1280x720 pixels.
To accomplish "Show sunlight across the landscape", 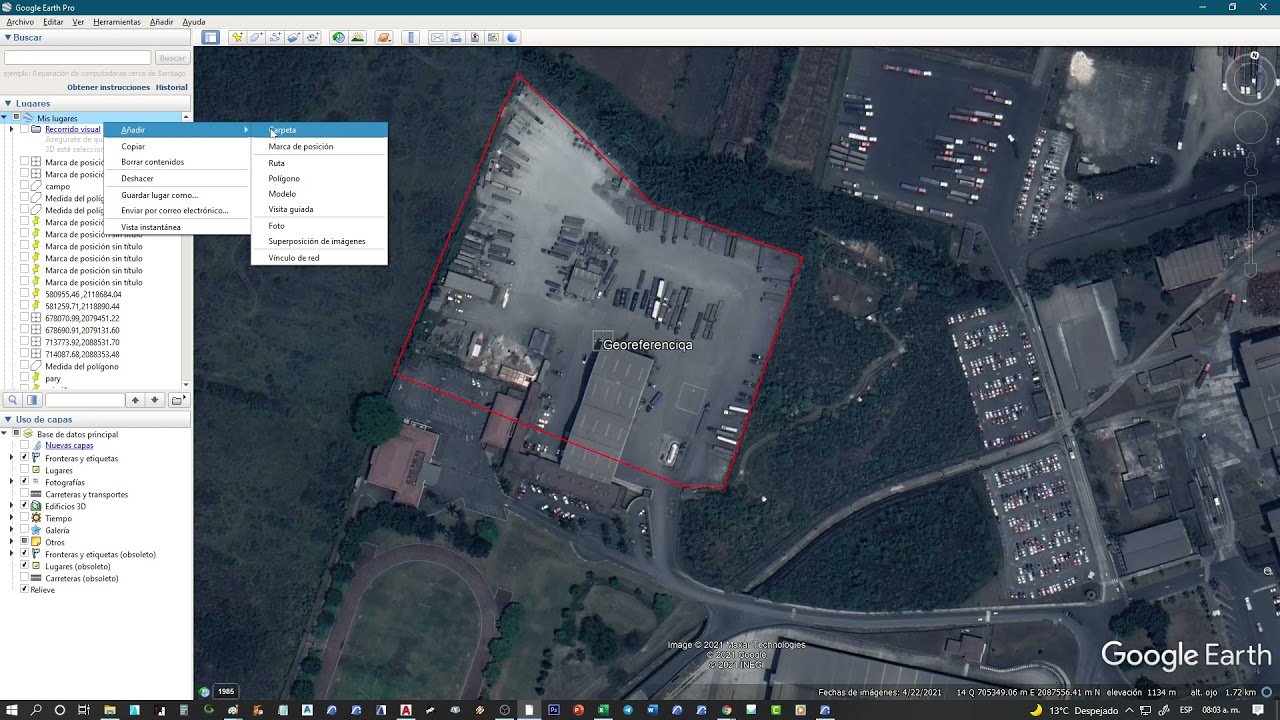I will point(357,38).
